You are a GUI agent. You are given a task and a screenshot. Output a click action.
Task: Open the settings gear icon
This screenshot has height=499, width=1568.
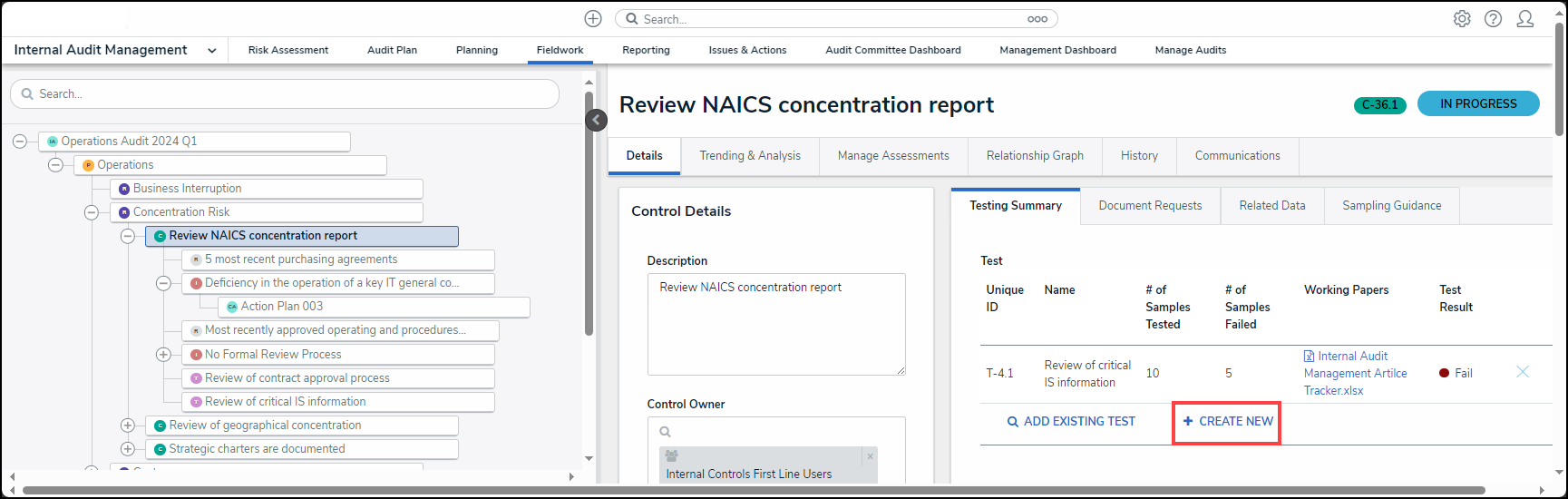[1462, 19]
